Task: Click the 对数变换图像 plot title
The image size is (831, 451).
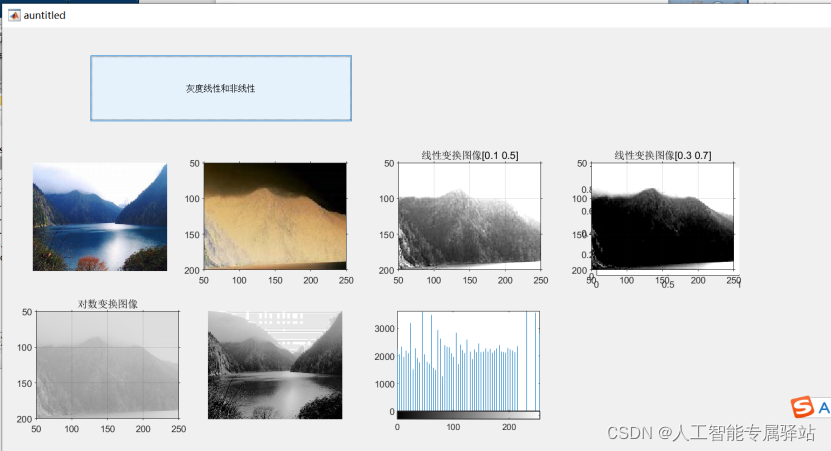Action: pyautogui.click(x=108, y=304)
